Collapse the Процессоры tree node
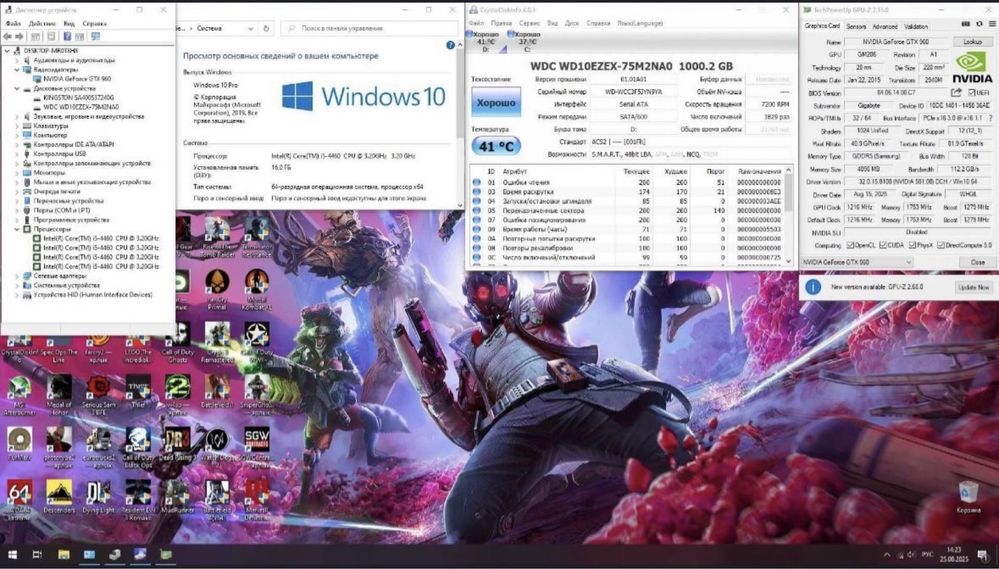The width and height of the screenshot is (999, 569). [x=17, y=229]
